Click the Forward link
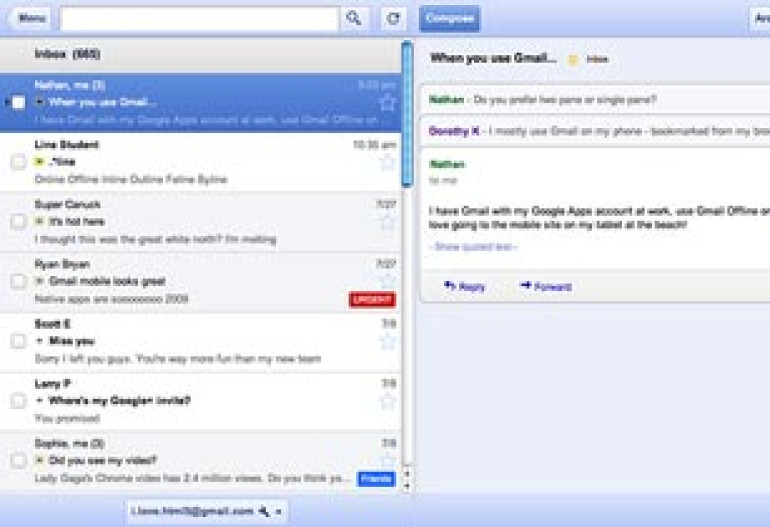The width and height of the screenshot is (770, 527). pyautogui.click(x=552, y=287)
